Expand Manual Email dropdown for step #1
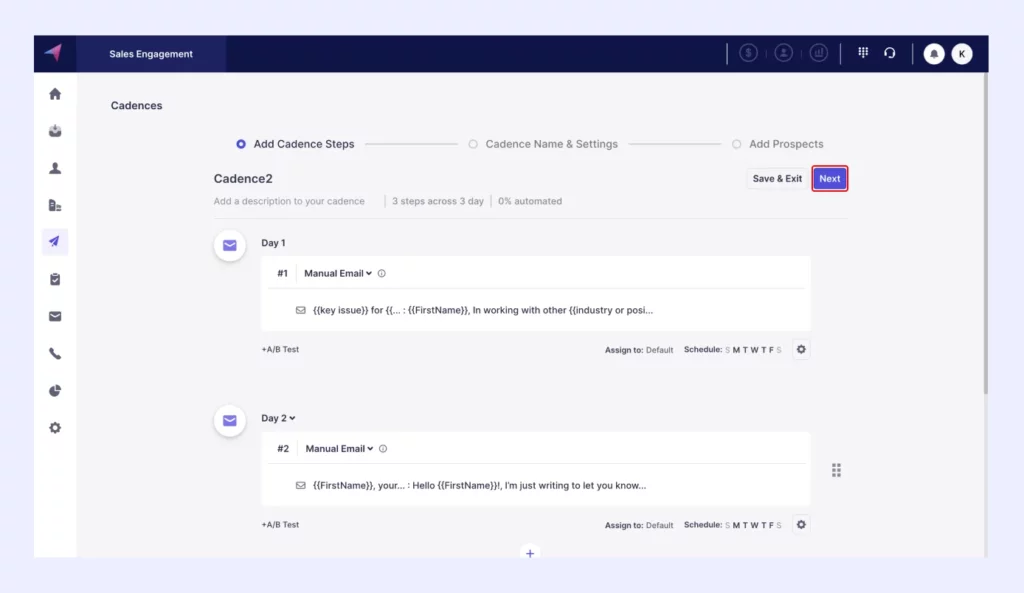Image resolution: width=1024 pixels, height=593 pixels. (338, 273)
